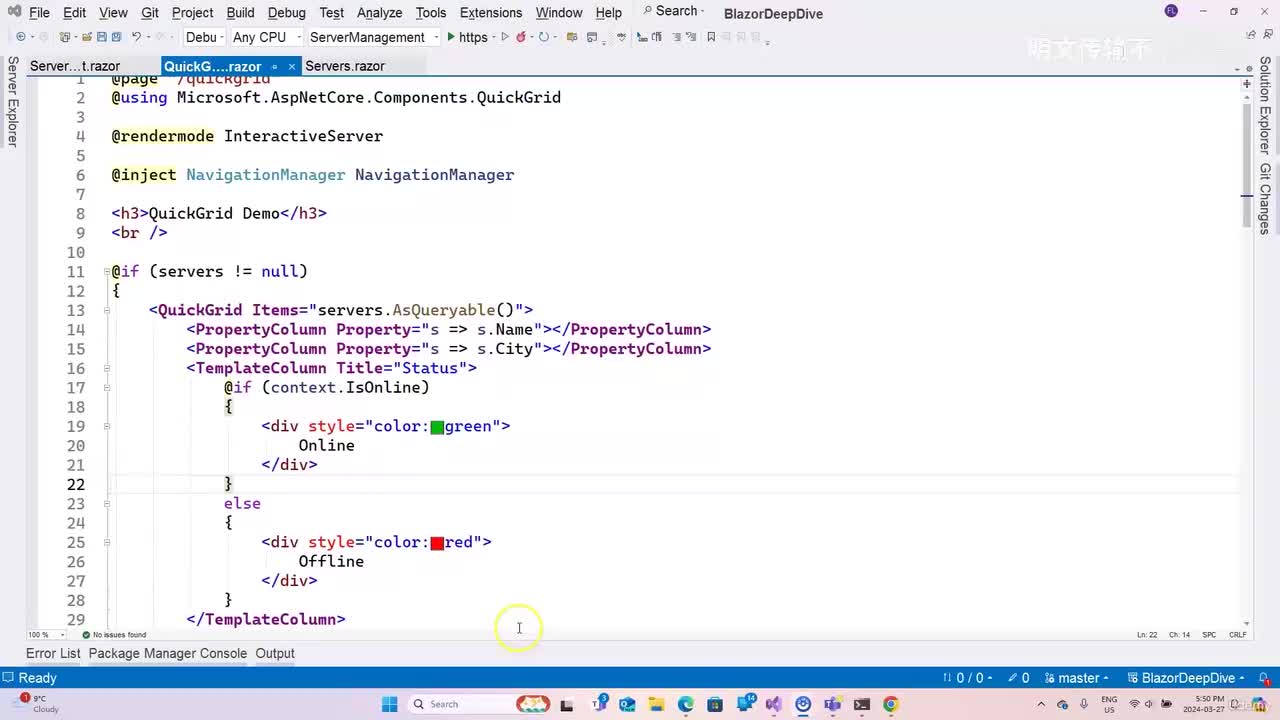Open Google Chrome from the taskbar
Image resolution: width=1280 pixels, height=720 pixels.
click(890, 704)
